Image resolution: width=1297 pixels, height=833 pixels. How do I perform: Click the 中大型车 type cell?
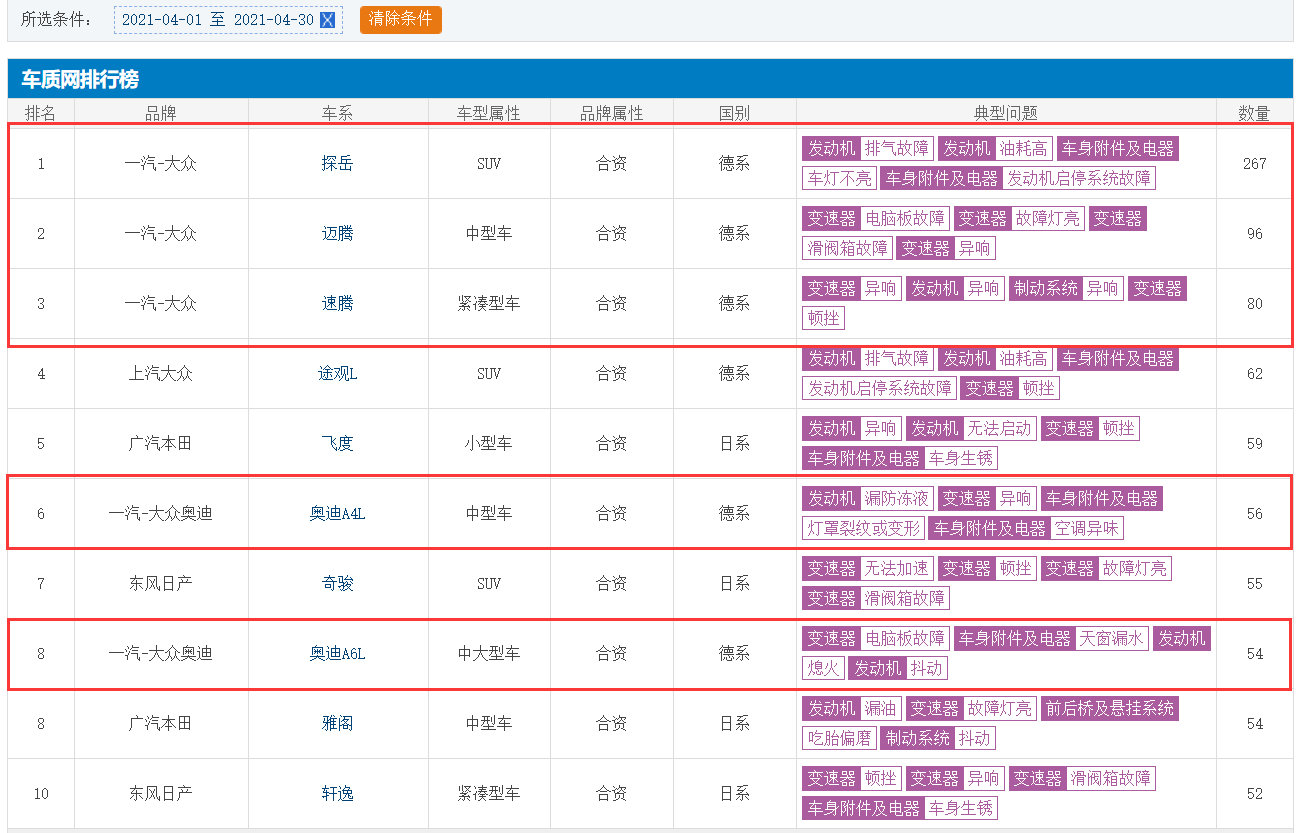pyautogui.click(x=489, y=654)
